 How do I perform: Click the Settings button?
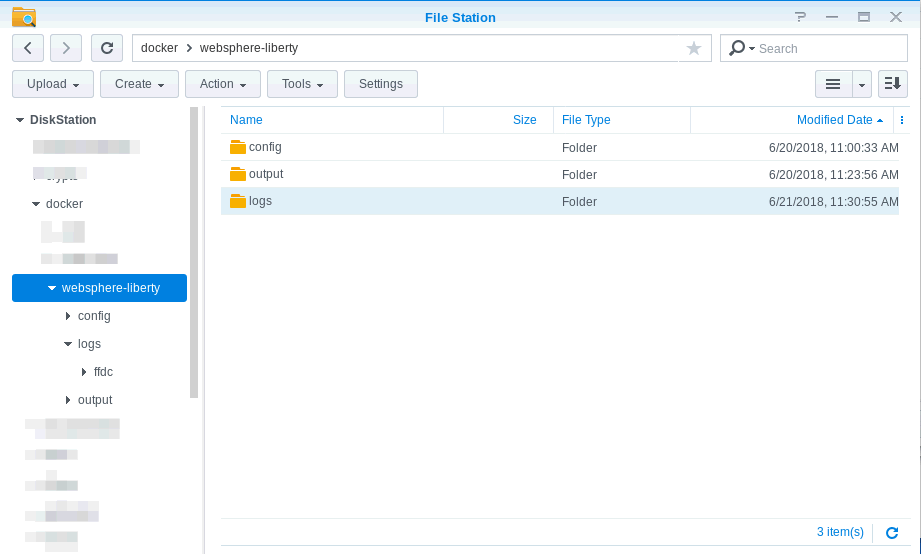380,84
